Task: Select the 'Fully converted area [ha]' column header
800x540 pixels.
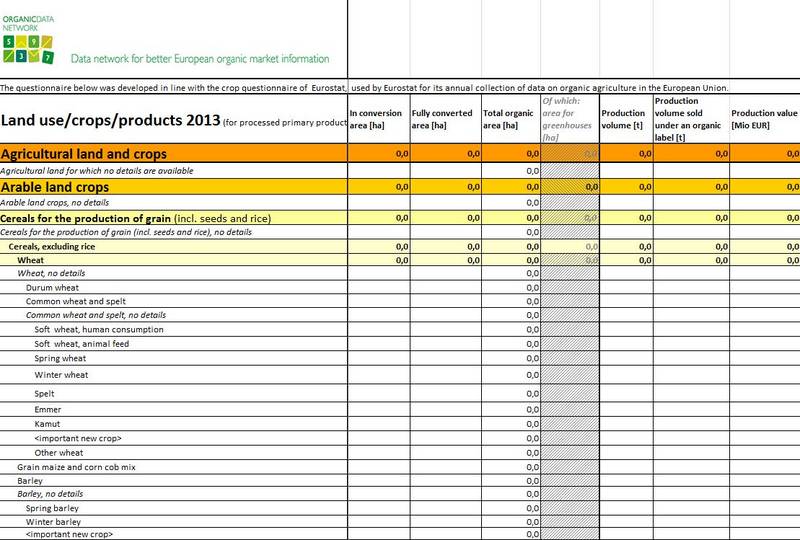Action: [x=445, y=119]
